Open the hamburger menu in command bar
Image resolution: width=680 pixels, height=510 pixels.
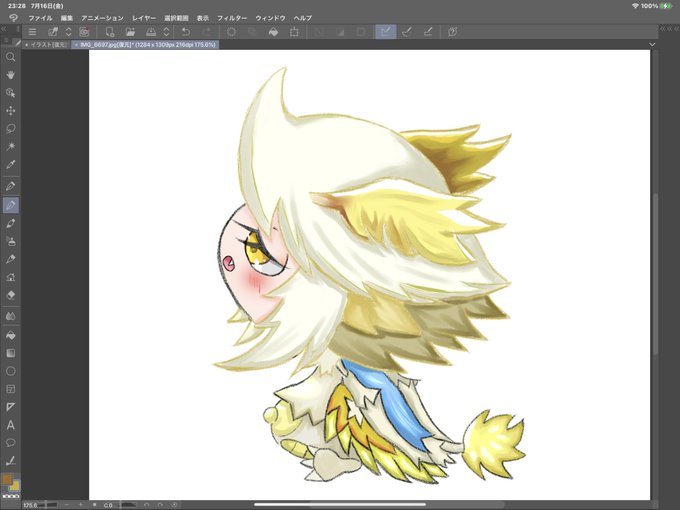[32, 32]
